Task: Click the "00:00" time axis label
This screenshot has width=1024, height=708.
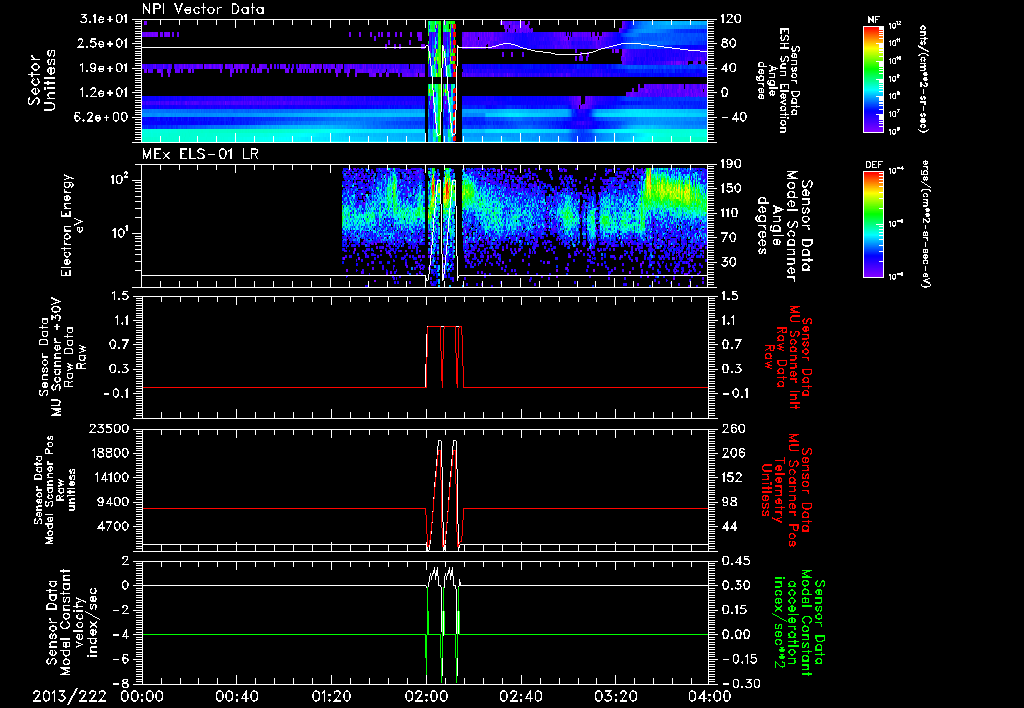Action: click(141, 696)
